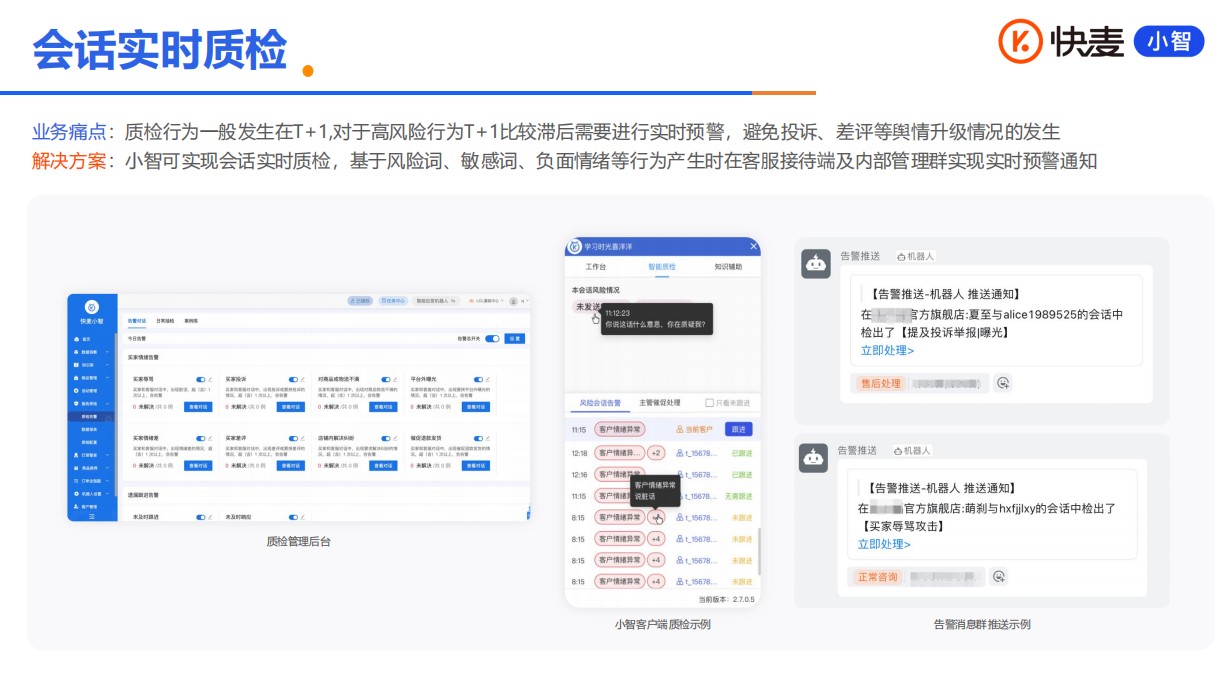1225x678 pixels.
Task: Toggle the 买家投诉 alert switch
Action: pos(293,379)
